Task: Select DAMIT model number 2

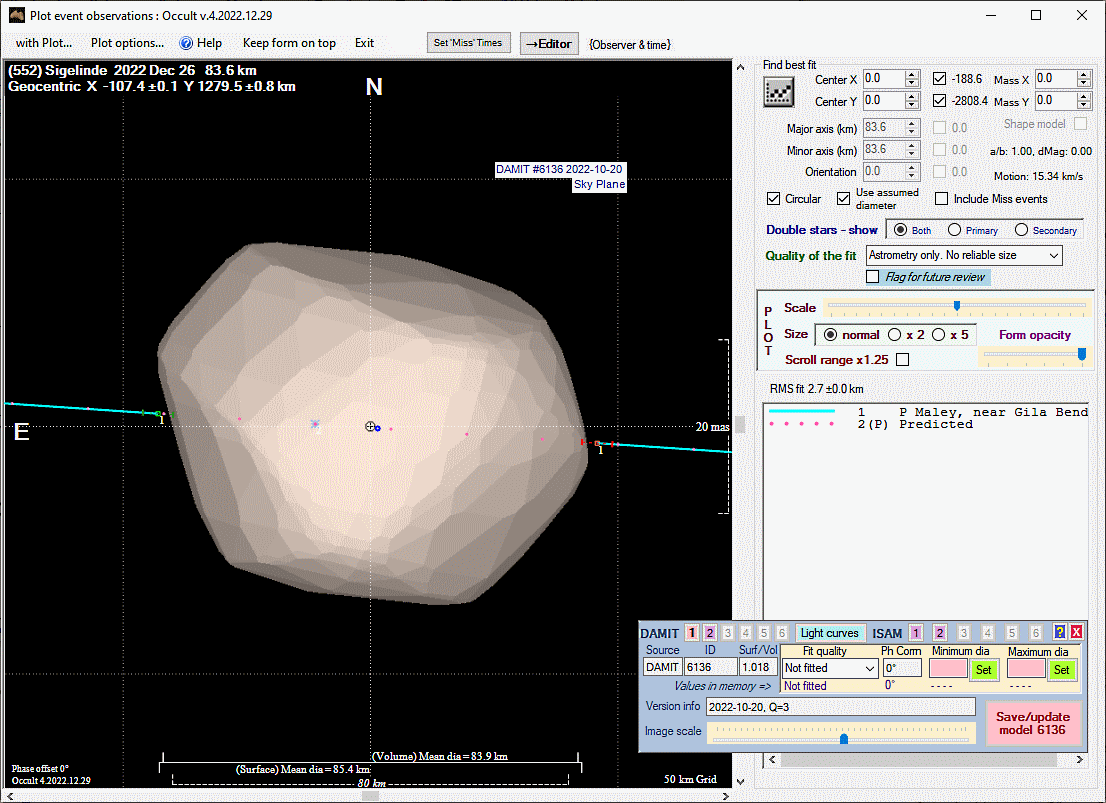Action: [710, 633]
